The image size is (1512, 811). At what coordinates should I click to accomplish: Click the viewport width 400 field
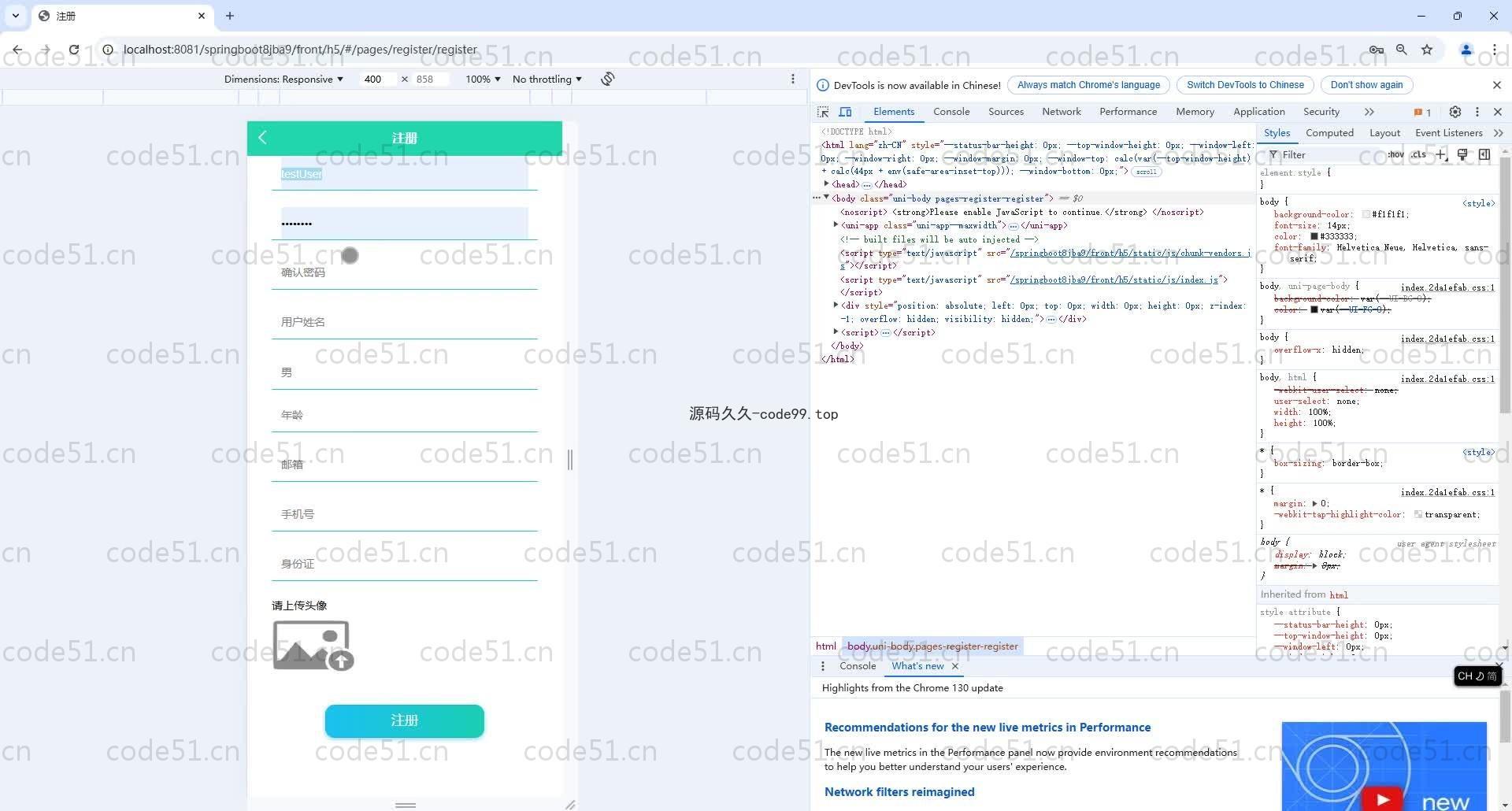coord(378,80)
